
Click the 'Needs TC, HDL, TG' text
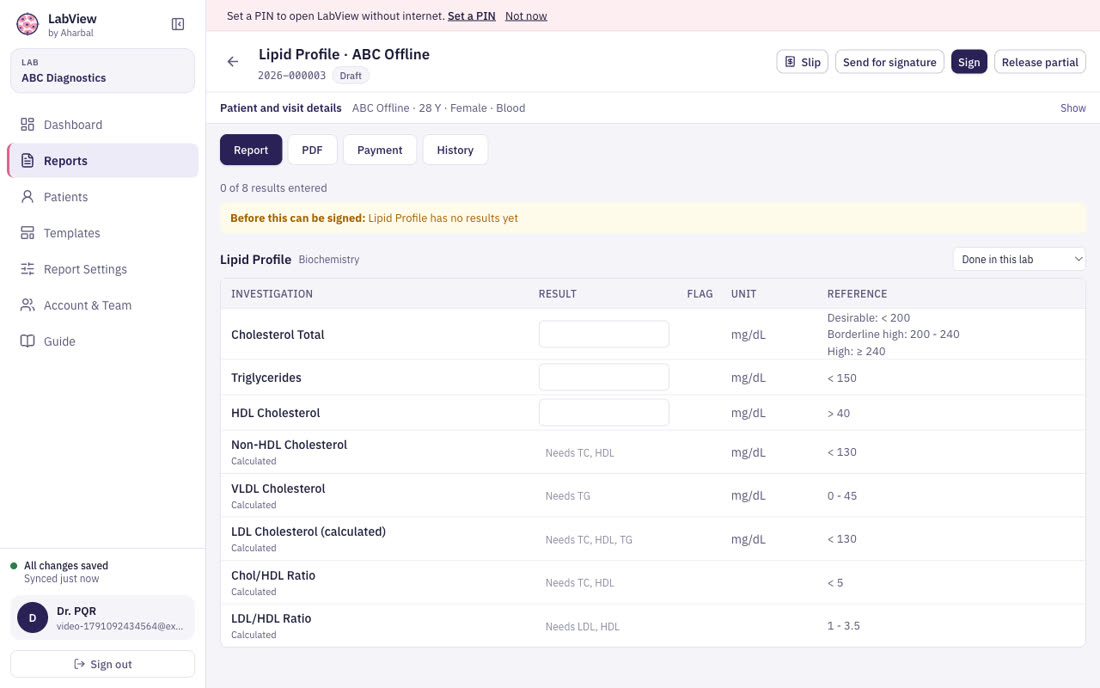[x=589, y=539]
